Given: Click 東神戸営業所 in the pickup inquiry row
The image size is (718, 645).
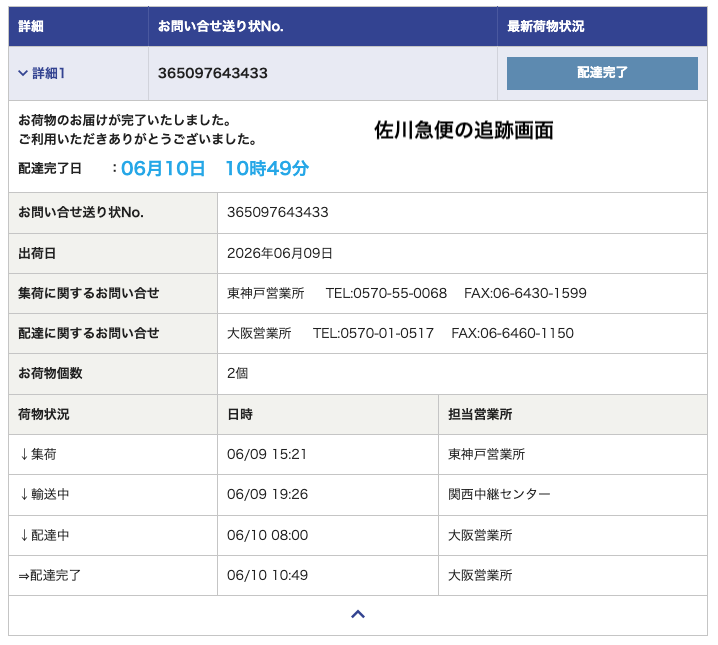Looking at the screenshot, I should (266, 293).
